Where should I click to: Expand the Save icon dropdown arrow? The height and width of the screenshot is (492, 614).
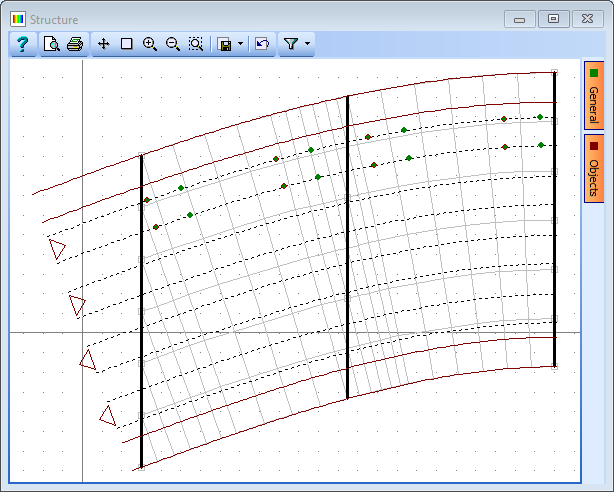click(x=240, y=45)
